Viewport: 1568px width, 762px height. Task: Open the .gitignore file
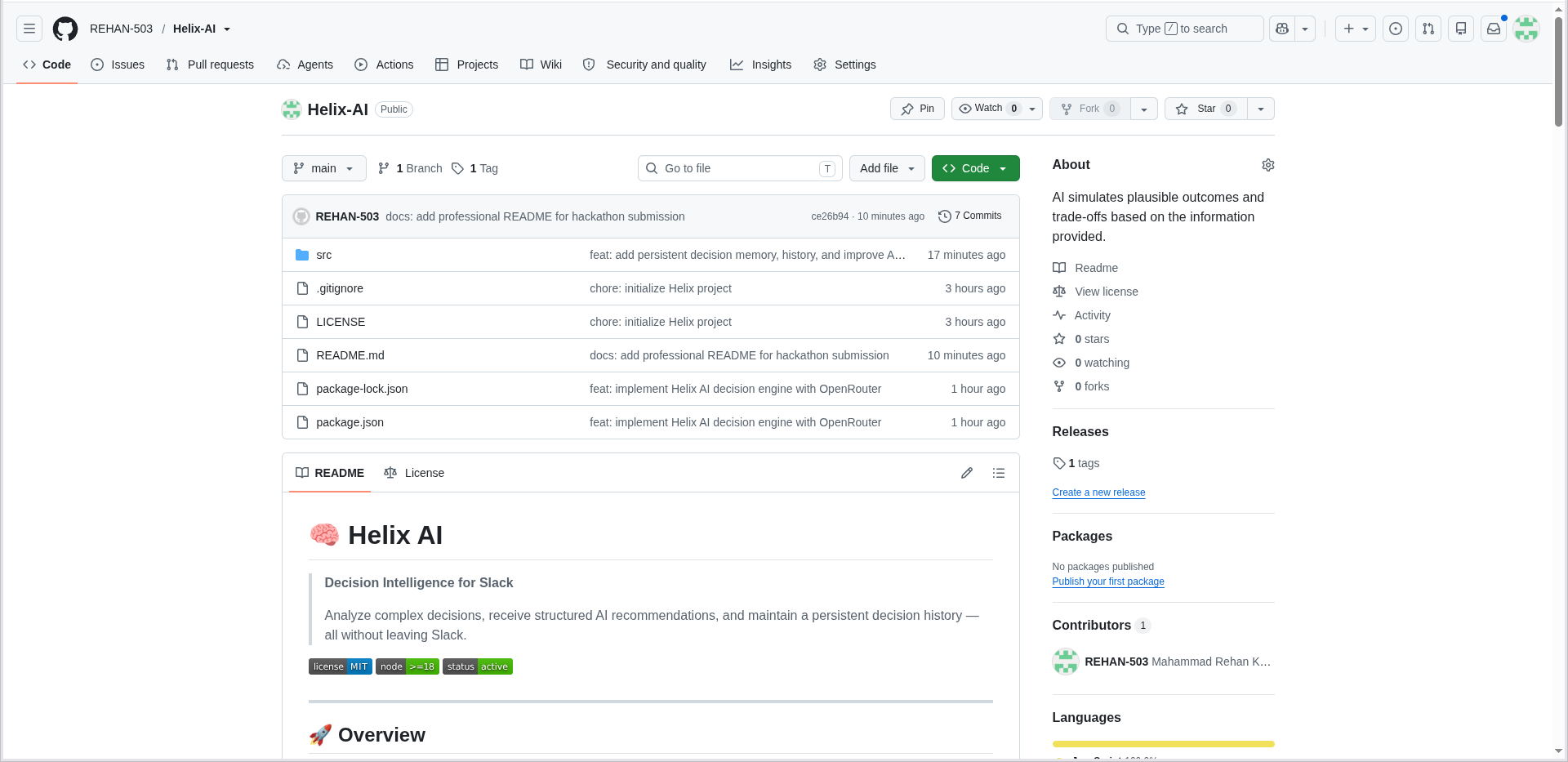click(340, 288)
